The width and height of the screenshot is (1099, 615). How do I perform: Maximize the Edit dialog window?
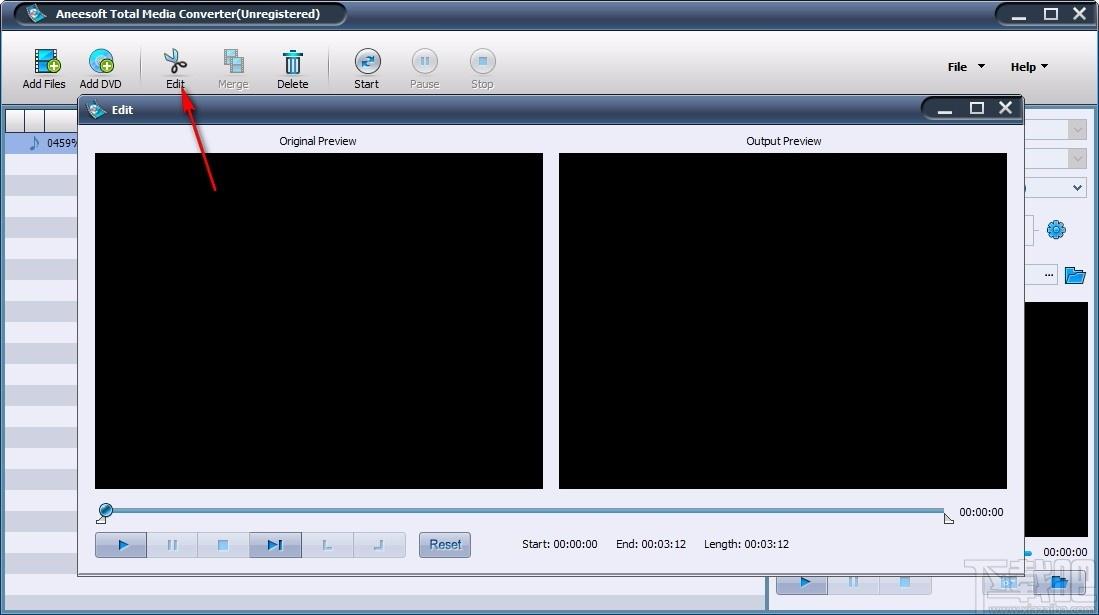coord(976,108)
